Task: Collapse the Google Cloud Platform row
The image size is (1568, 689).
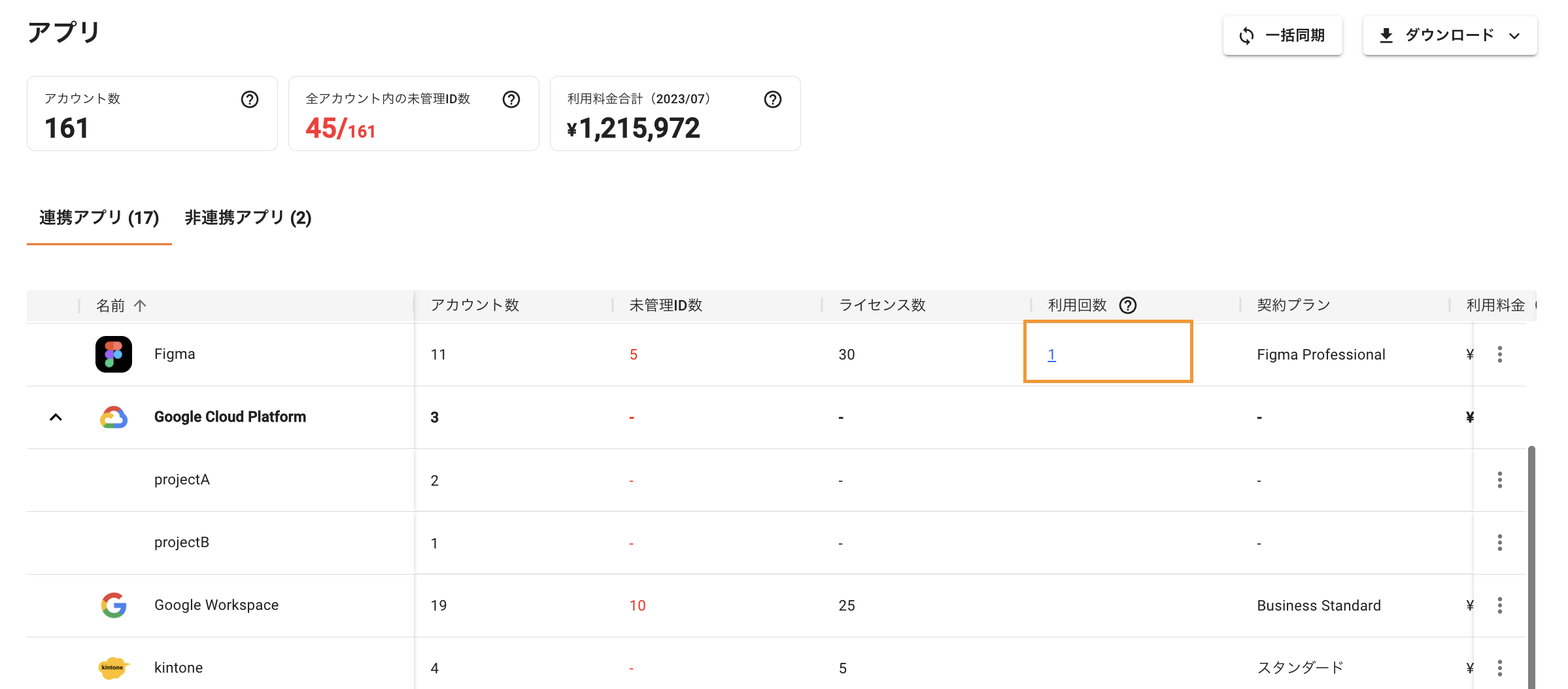Action: coord(56,417)
